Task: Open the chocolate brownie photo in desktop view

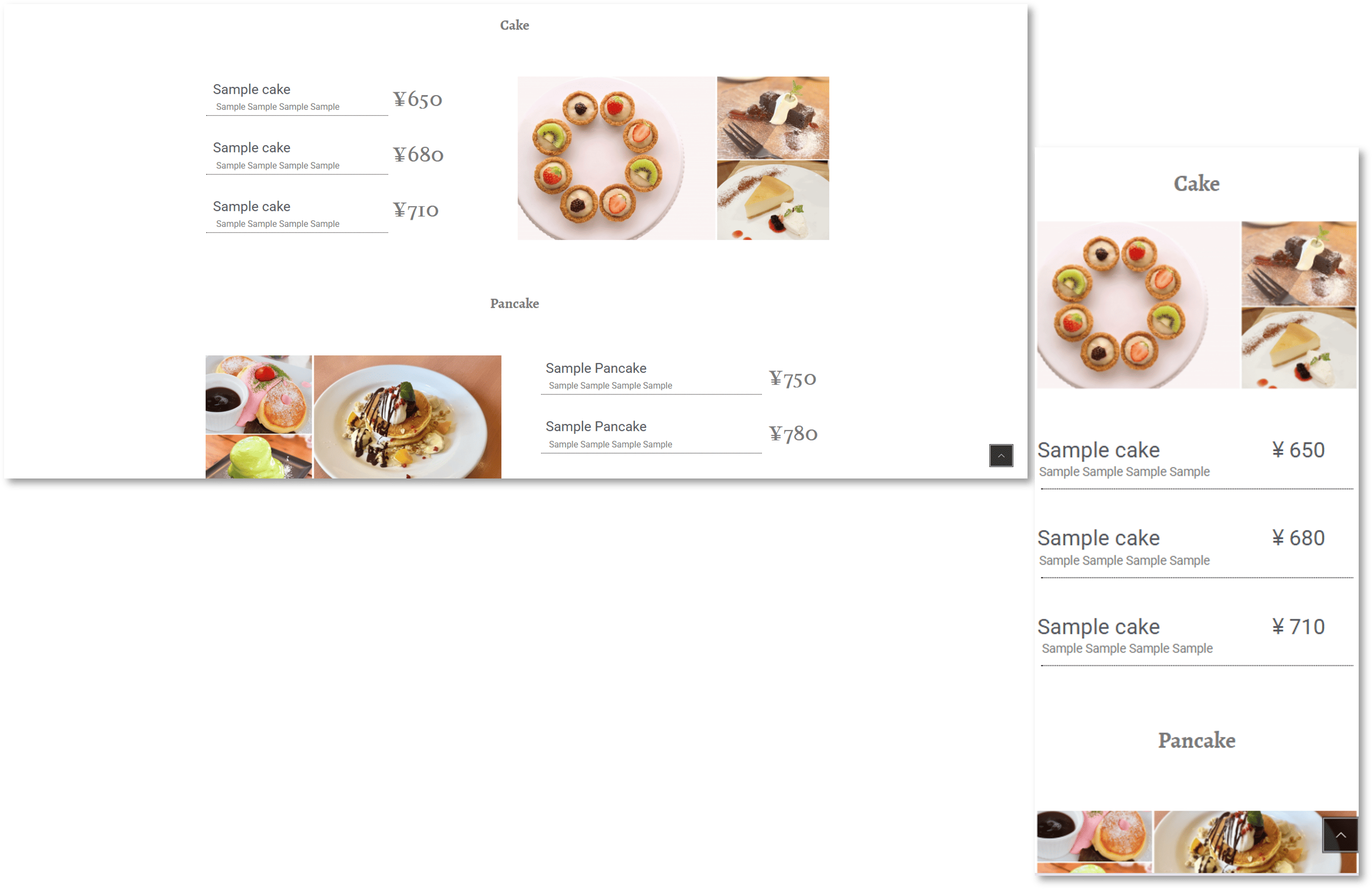Action: 773,118
